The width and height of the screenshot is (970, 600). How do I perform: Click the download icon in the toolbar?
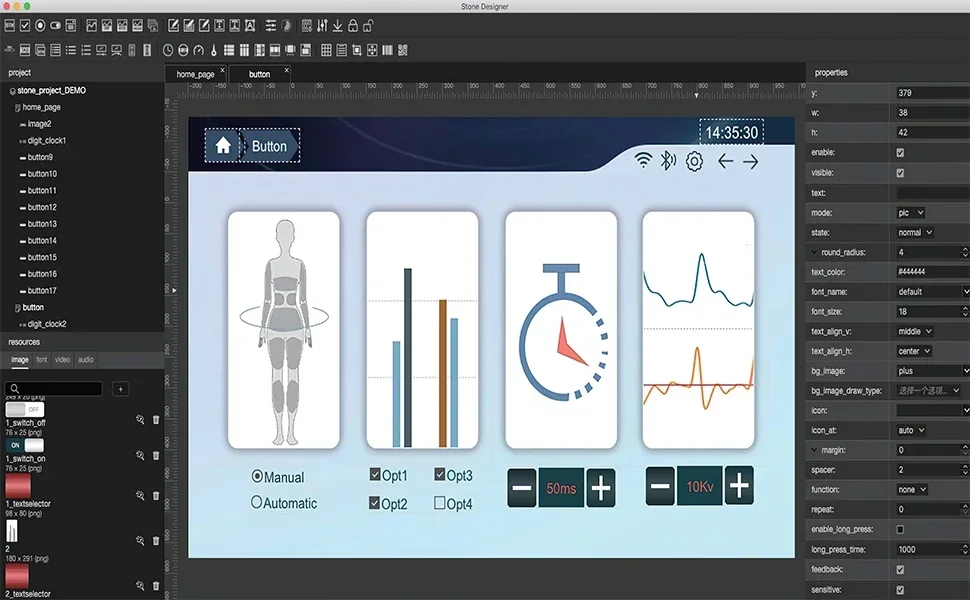[338, 25]
